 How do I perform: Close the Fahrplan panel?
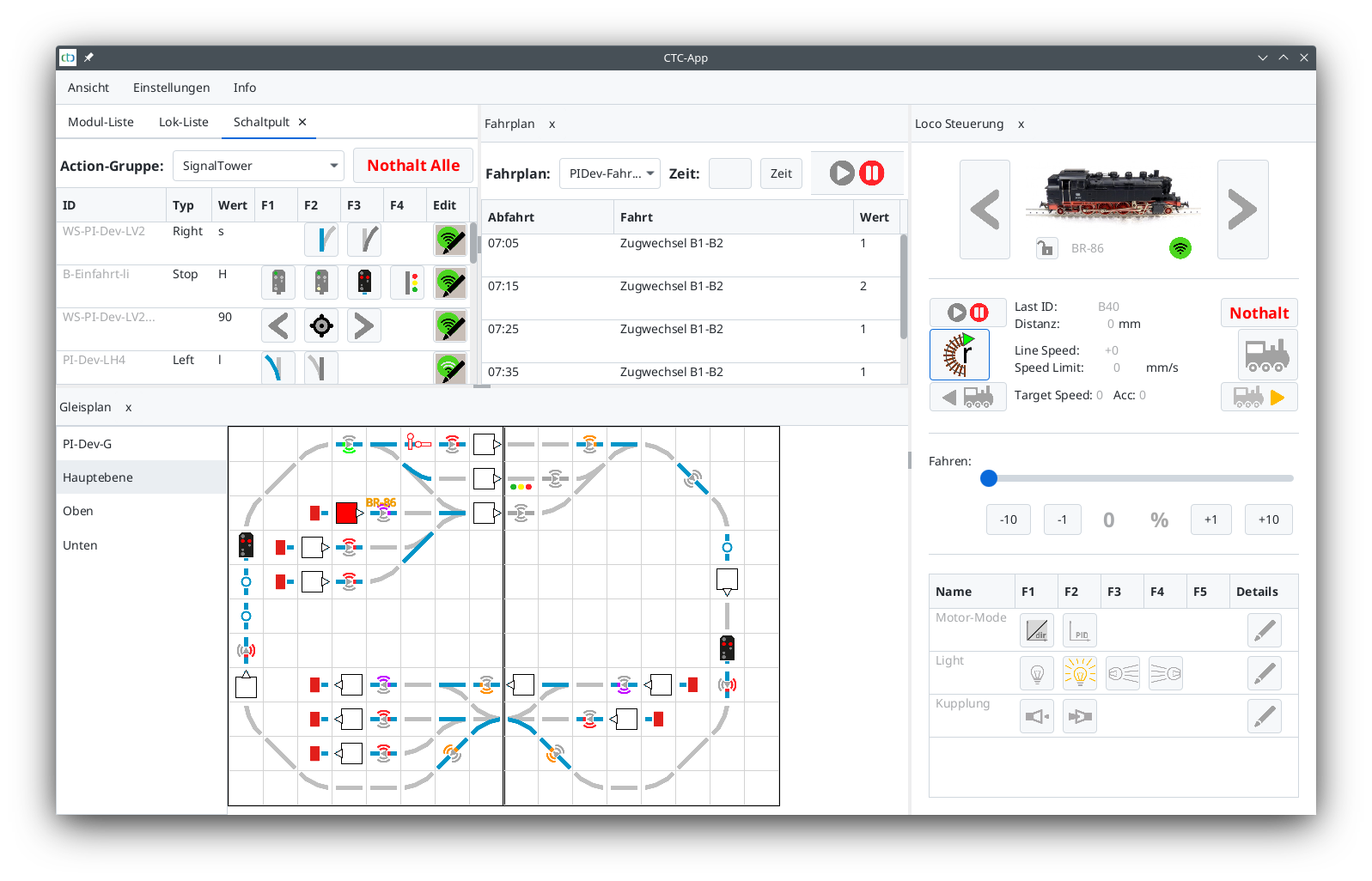552,125
